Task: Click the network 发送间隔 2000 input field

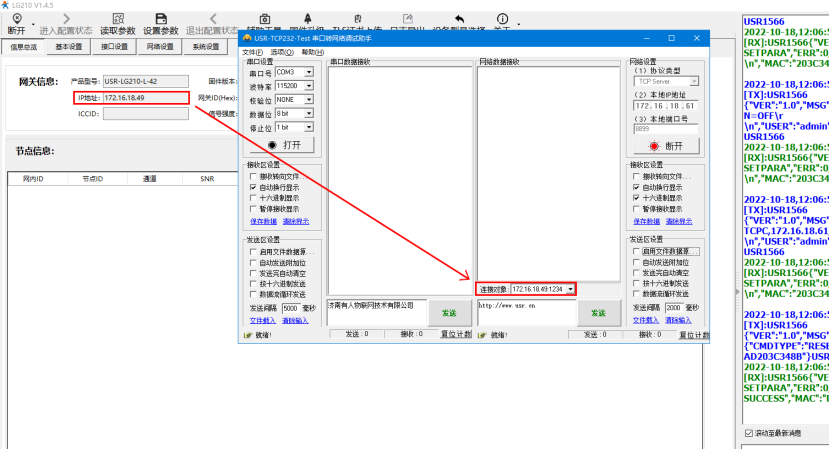Action: (674, 308)
